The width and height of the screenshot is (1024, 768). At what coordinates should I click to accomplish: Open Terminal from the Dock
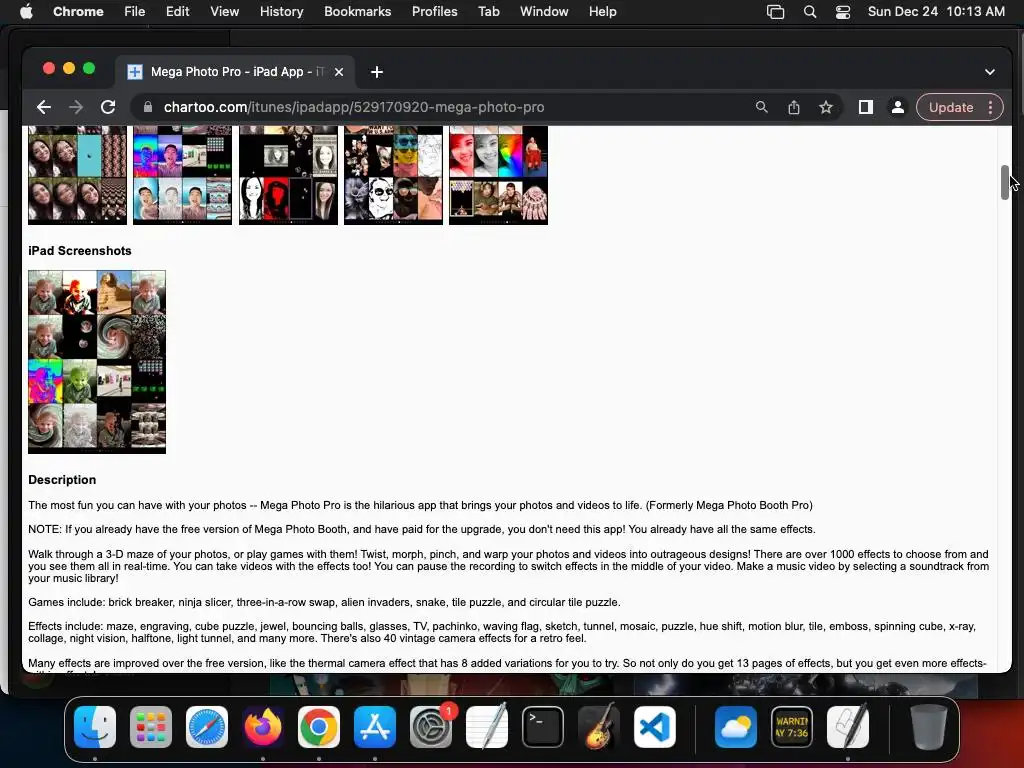[543, 727]
